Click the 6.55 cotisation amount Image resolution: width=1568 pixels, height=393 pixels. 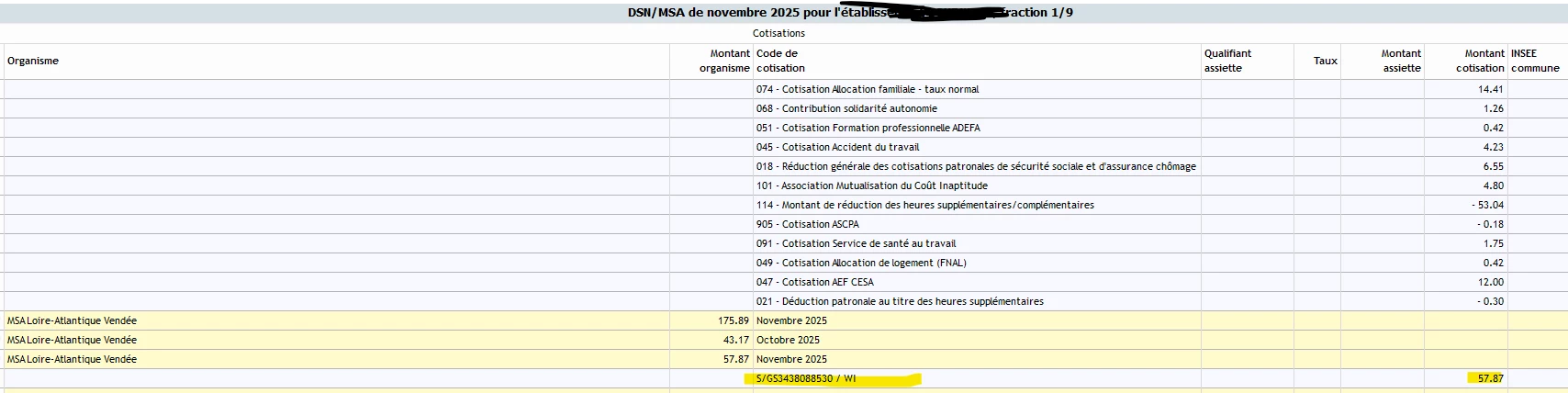1494,166
